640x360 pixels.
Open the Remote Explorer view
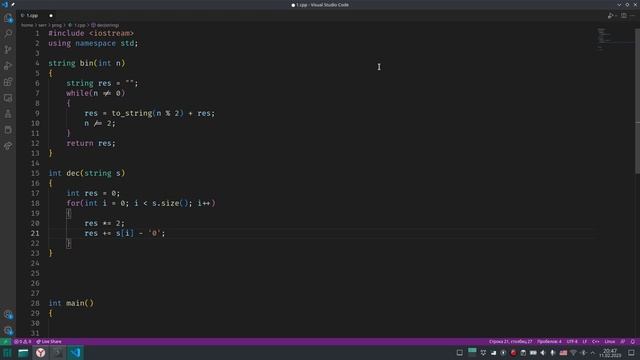click(x=8, y=98)
